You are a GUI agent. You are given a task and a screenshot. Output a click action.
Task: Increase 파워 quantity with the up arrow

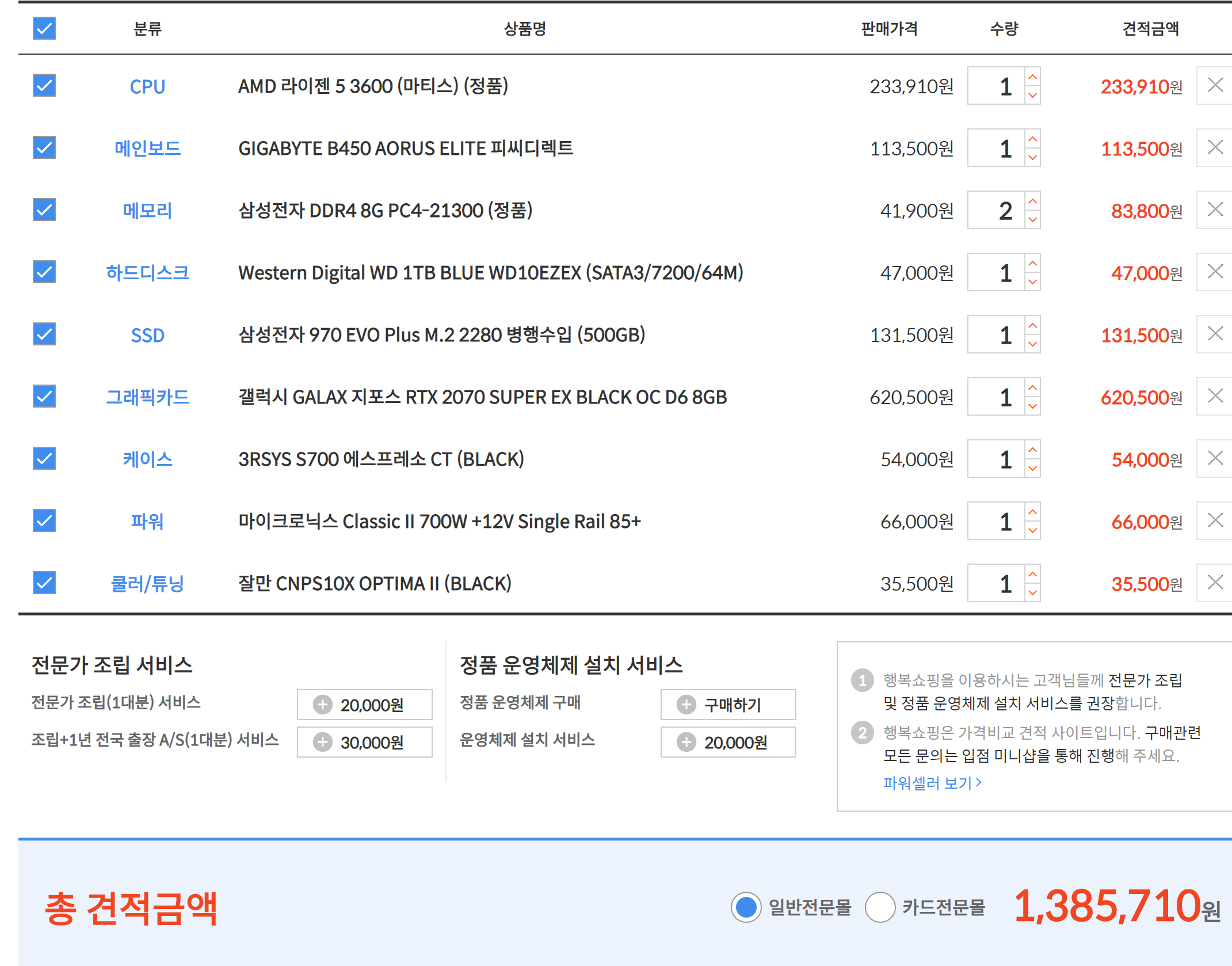tap(1032, 512)
